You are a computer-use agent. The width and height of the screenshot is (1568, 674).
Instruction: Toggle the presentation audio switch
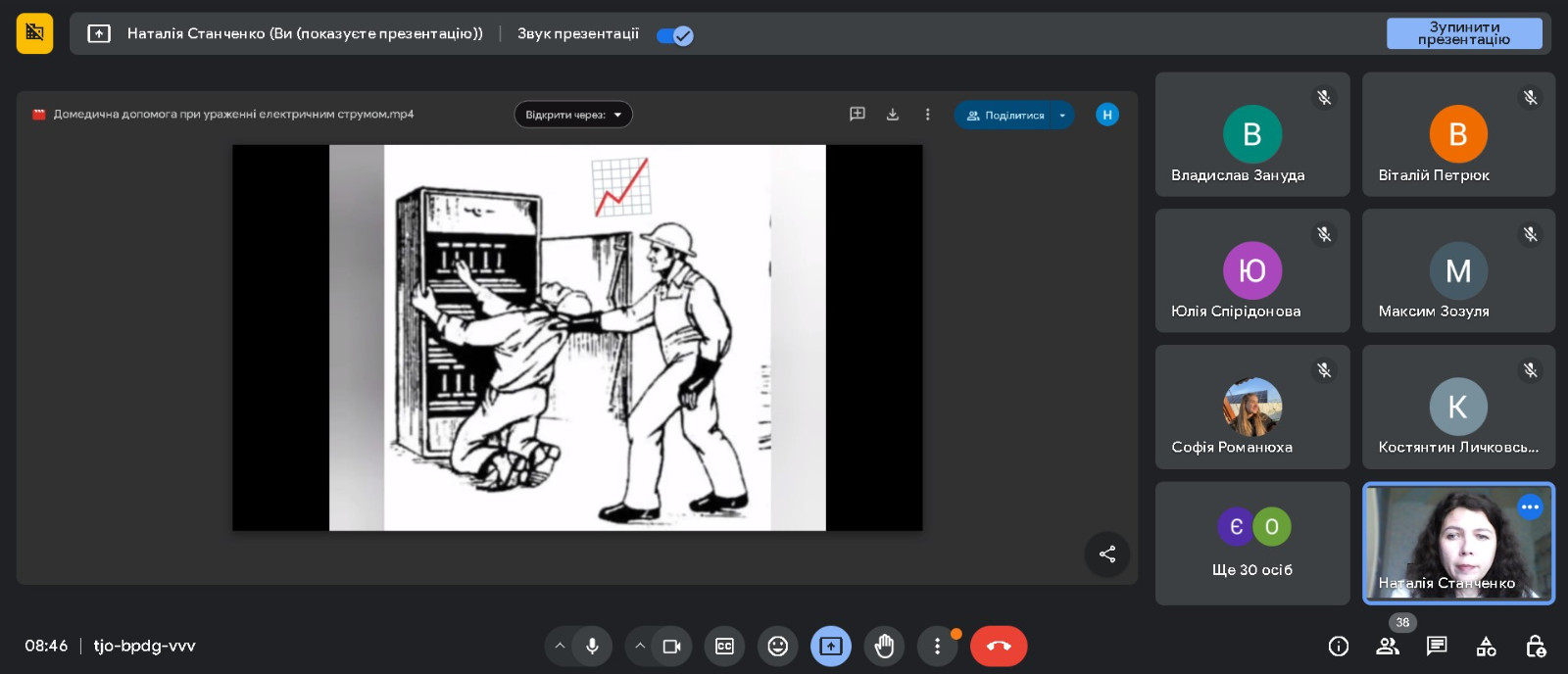[675, 36]
